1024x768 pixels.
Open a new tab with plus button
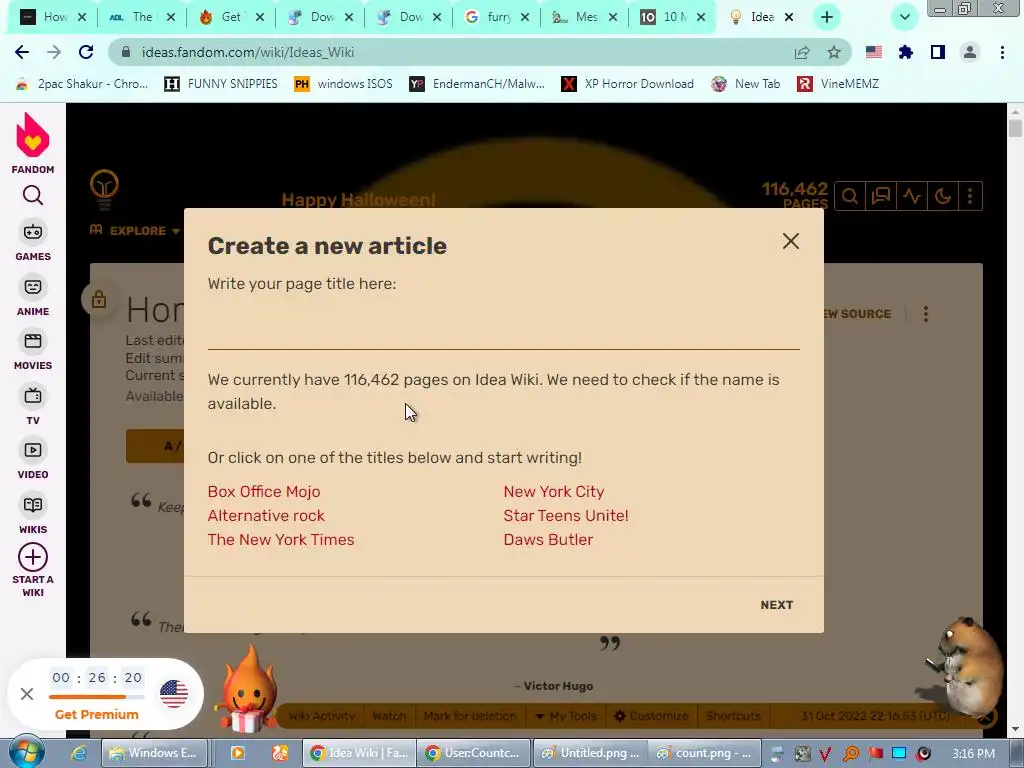(827, 17)
